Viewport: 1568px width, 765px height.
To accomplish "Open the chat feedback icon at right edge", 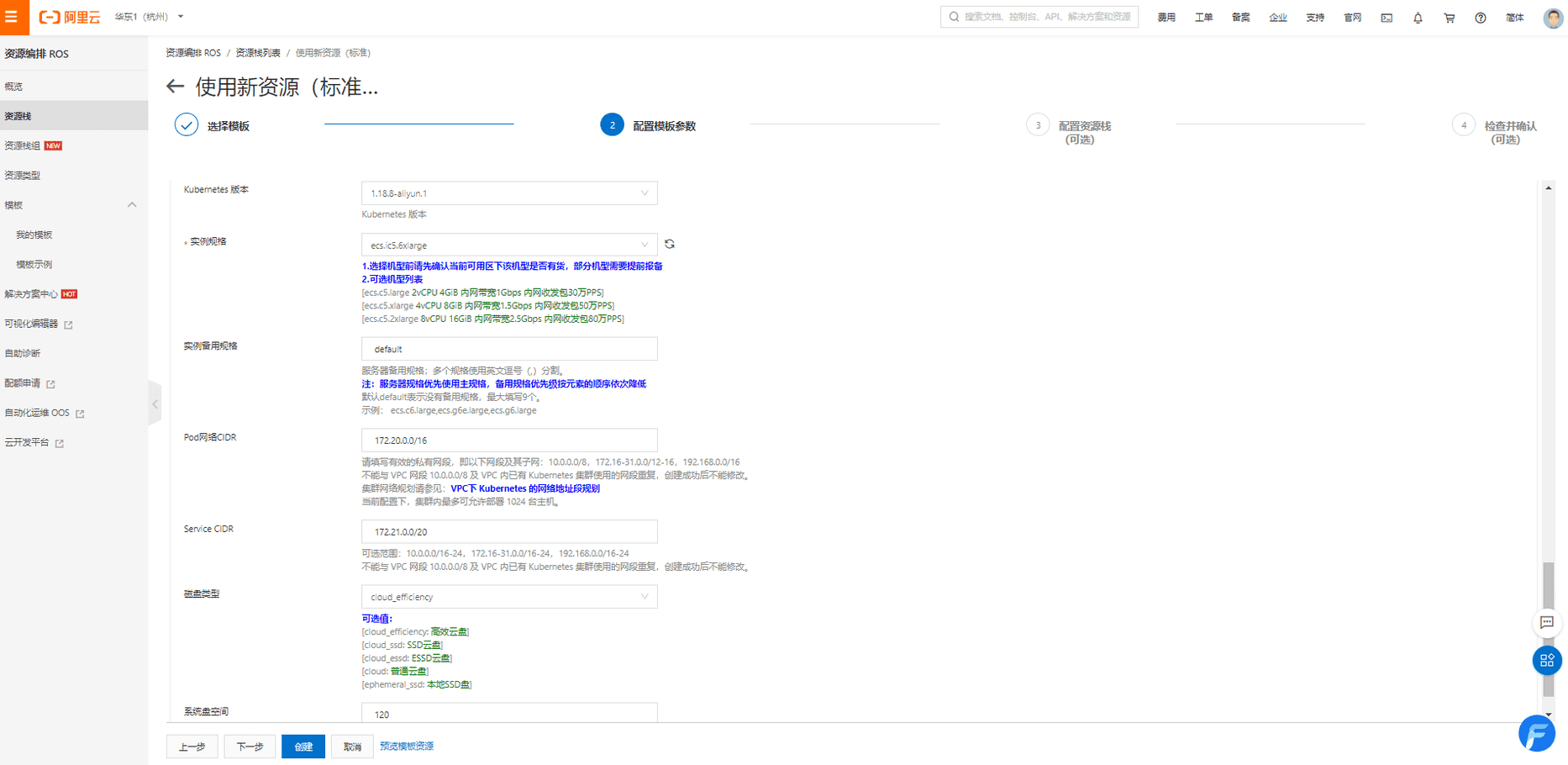I will pos(1547,623).
